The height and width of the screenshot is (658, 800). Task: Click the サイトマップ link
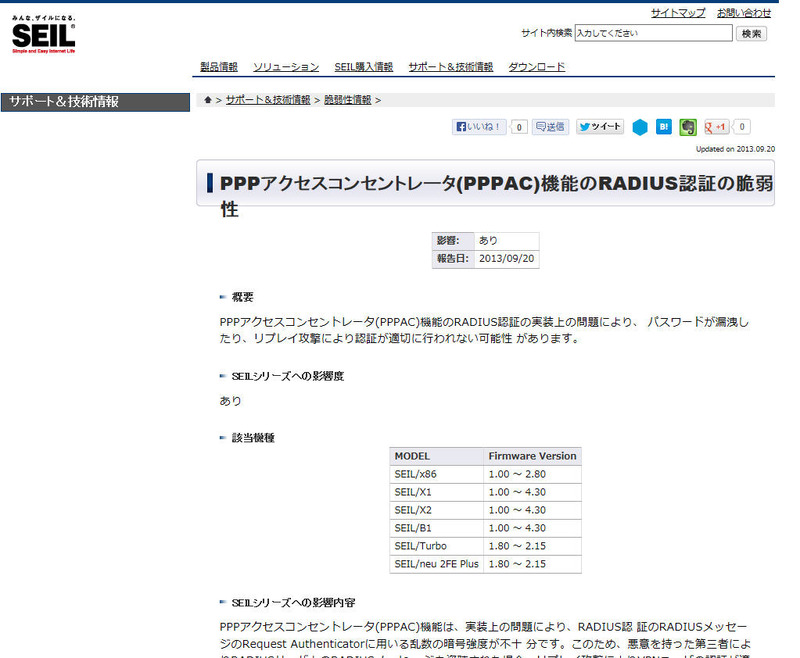click(x=678, y=13)
